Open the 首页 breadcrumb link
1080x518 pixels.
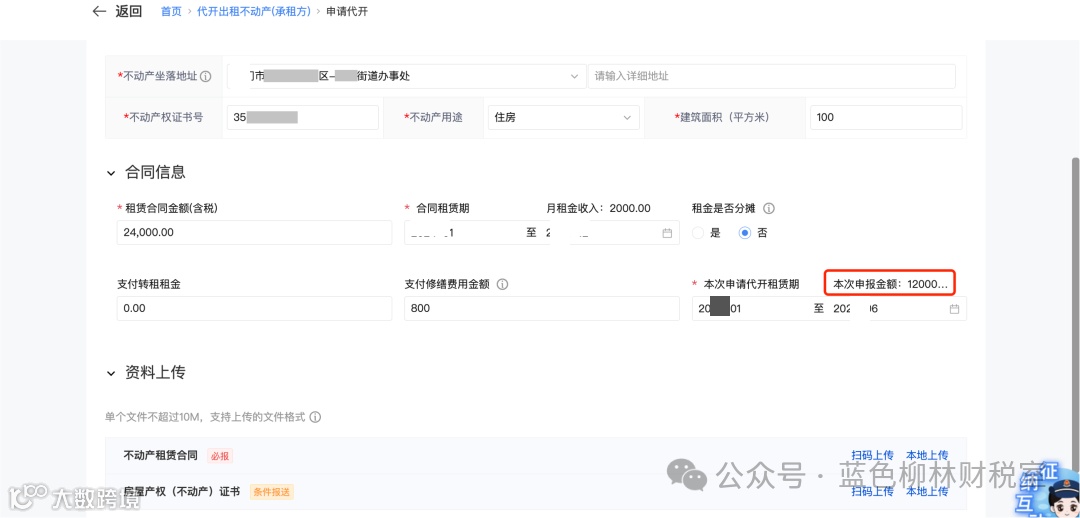click(171, 12)
